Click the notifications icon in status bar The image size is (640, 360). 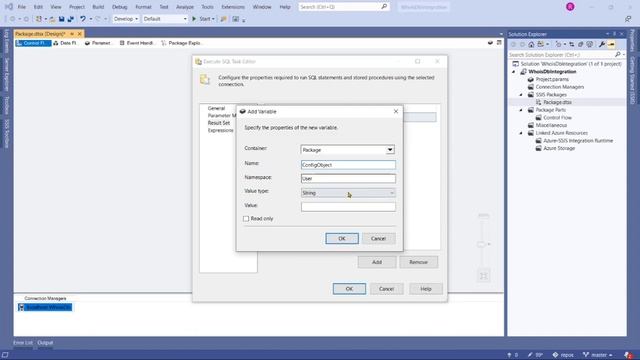[628, 355]
